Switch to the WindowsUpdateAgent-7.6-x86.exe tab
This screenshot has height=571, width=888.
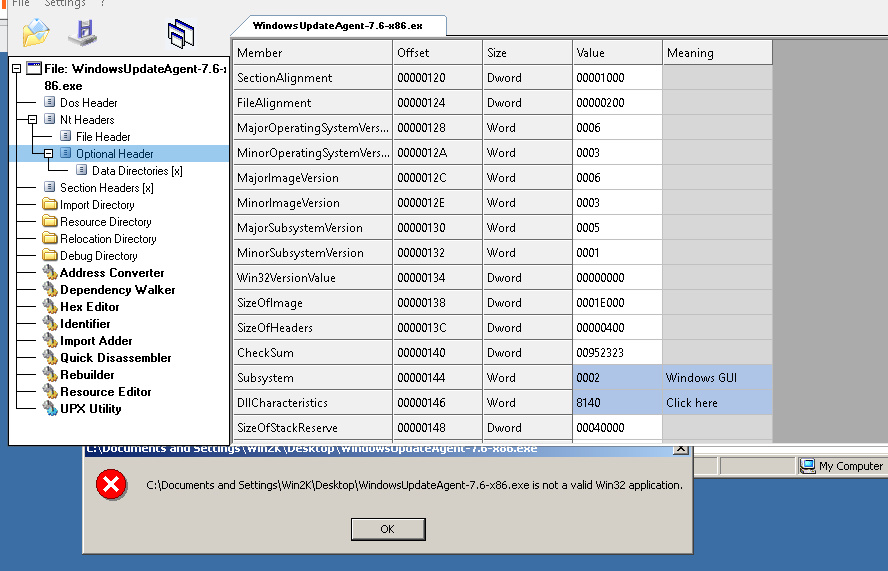[338, 25]
